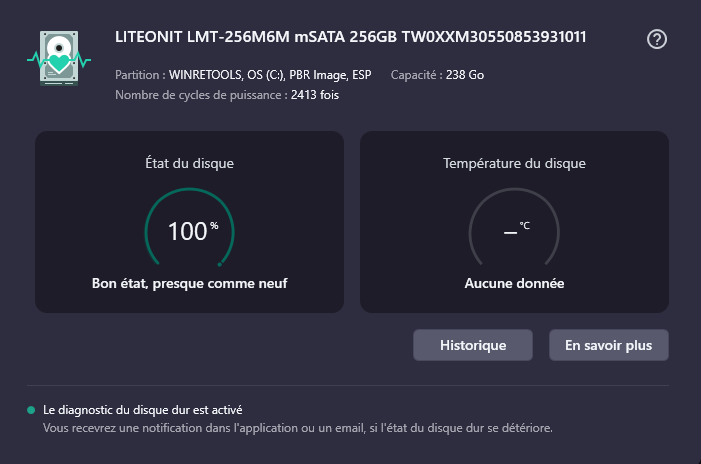Screen dimensions: 701x464
Task: Click the notification description text at bottom
Action: pyautogui.click(x=297, y=428)
